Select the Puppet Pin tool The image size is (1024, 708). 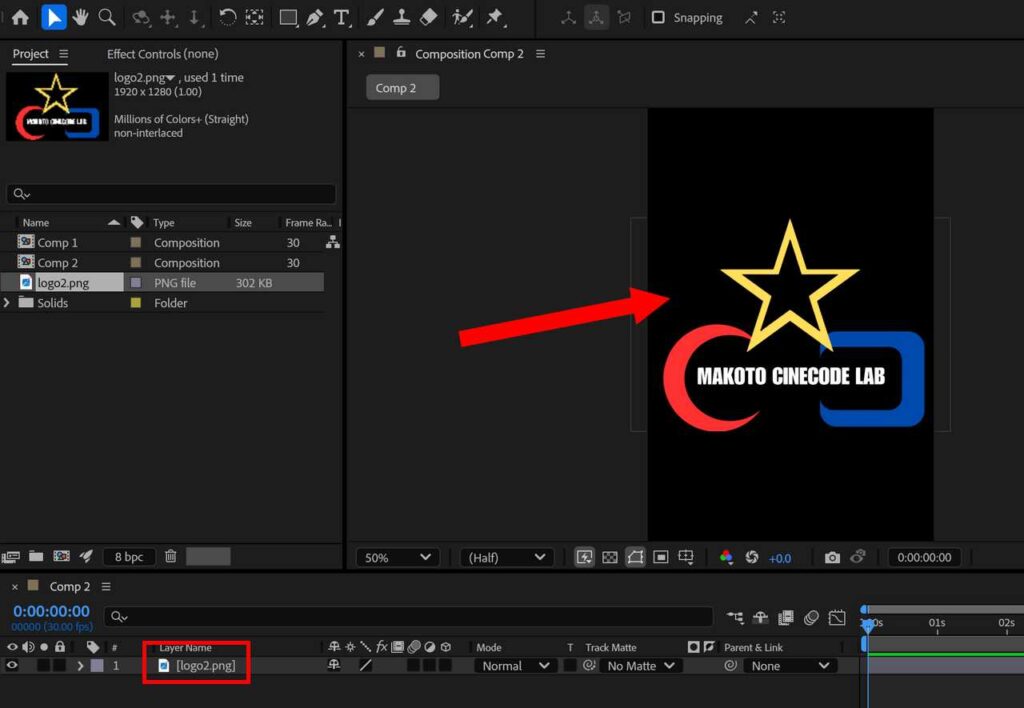494,18
